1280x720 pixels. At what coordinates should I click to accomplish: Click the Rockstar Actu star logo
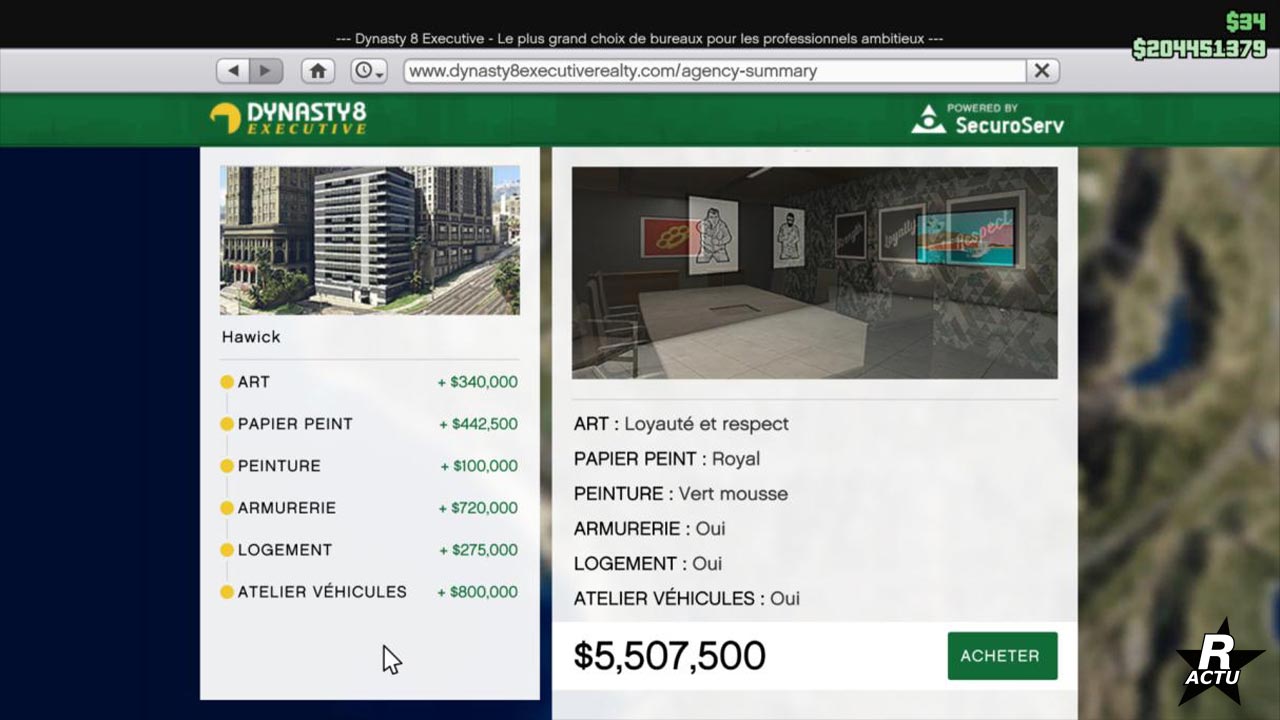coord(1219,663)
